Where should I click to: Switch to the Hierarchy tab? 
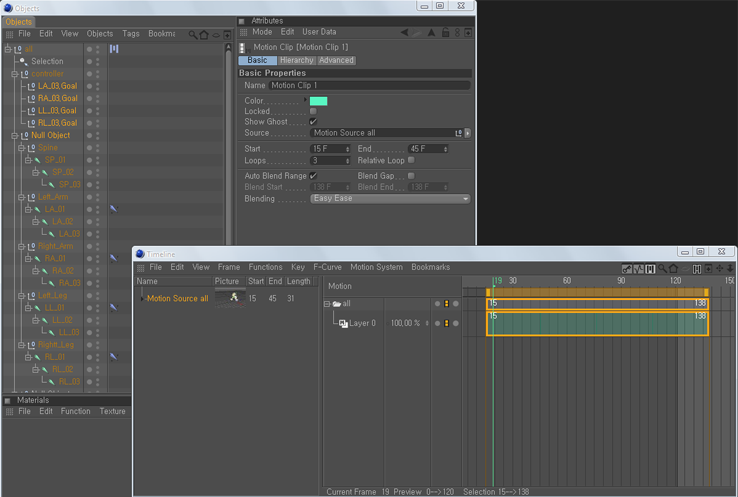297,60
